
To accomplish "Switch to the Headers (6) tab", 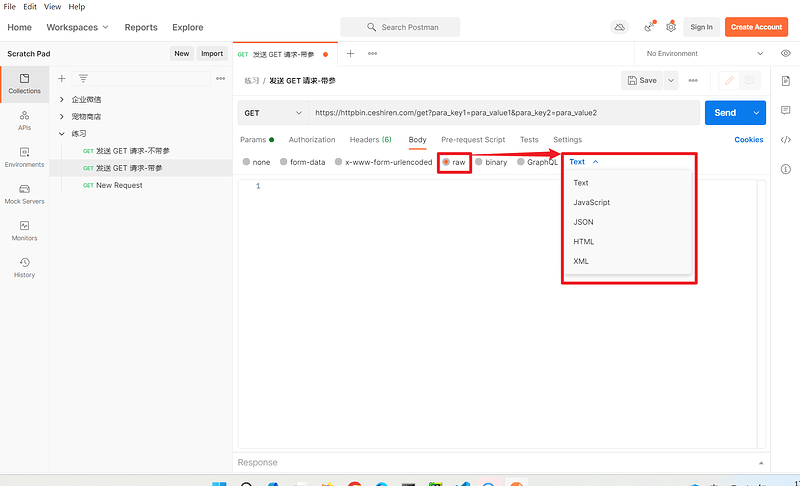I will tap(370, 140).
